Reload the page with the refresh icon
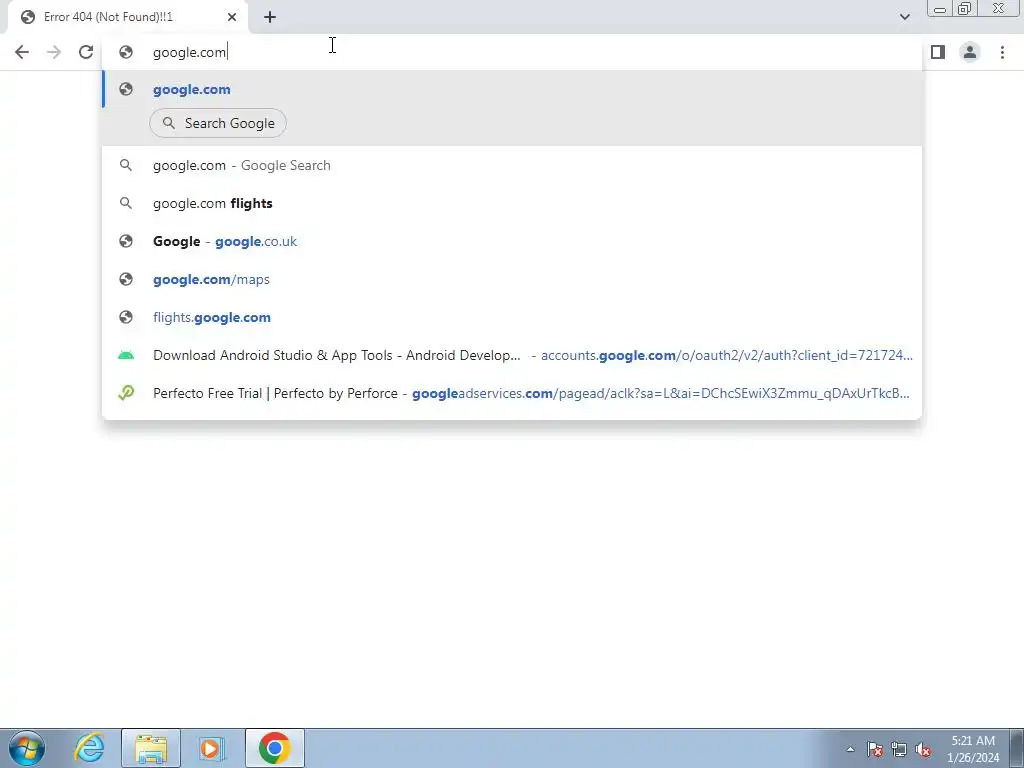 coord(86,52)
